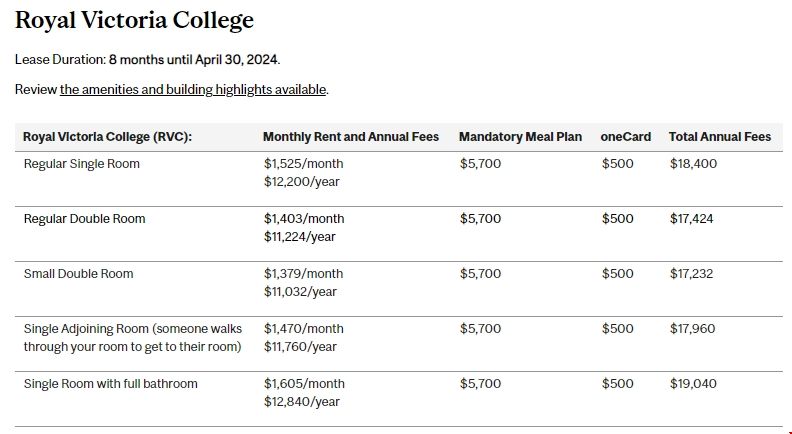Click the Total Annual Fees column header
This screenshot has width=792, height=434.
(719, 137)
